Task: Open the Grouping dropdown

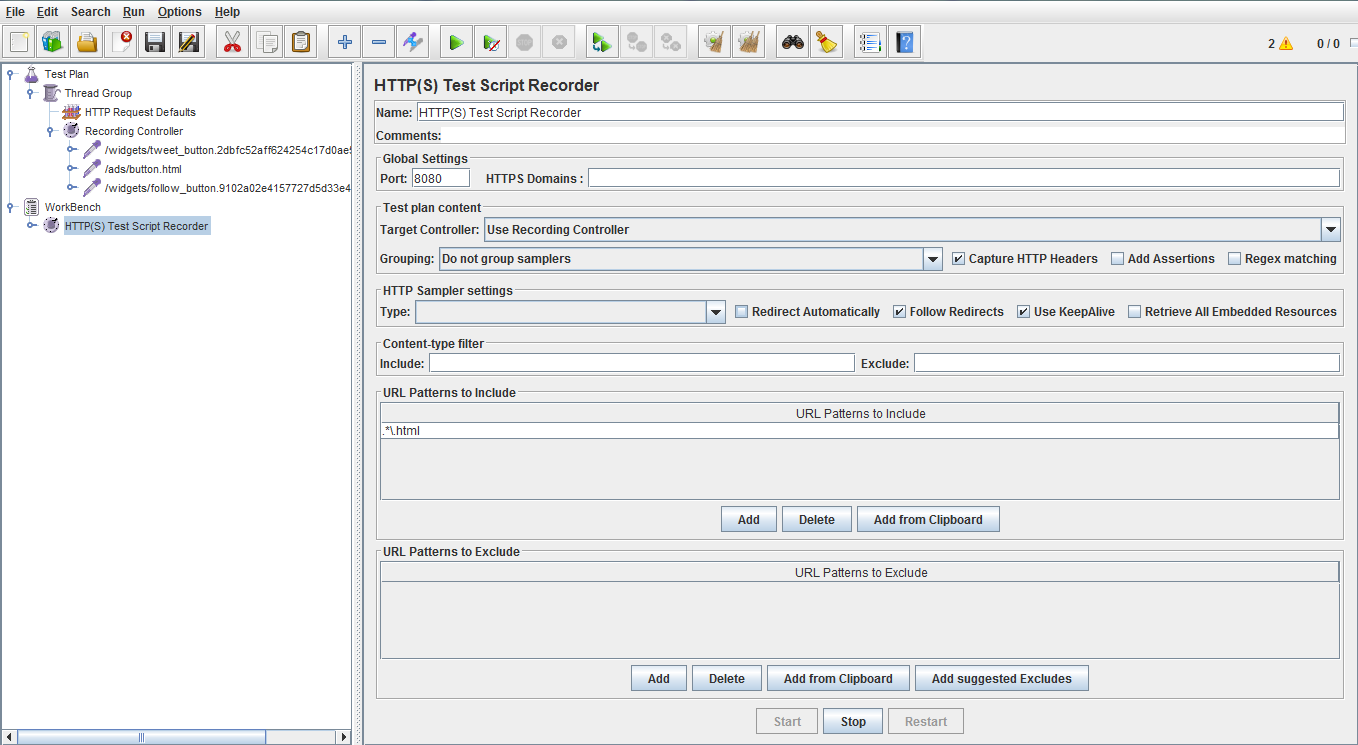Action: [x=932, y=258]
